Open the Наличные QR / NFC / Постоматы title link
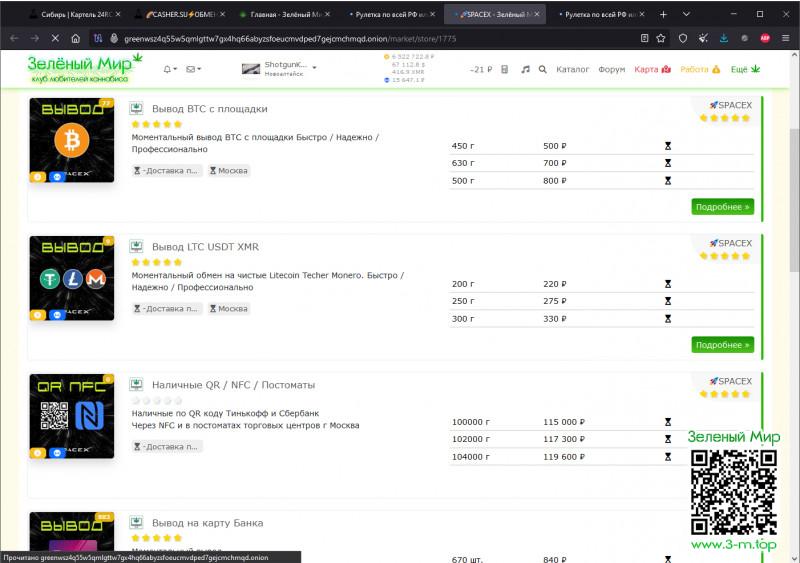Viewport: 800px width, 563px height. click(x=233, y=384)
